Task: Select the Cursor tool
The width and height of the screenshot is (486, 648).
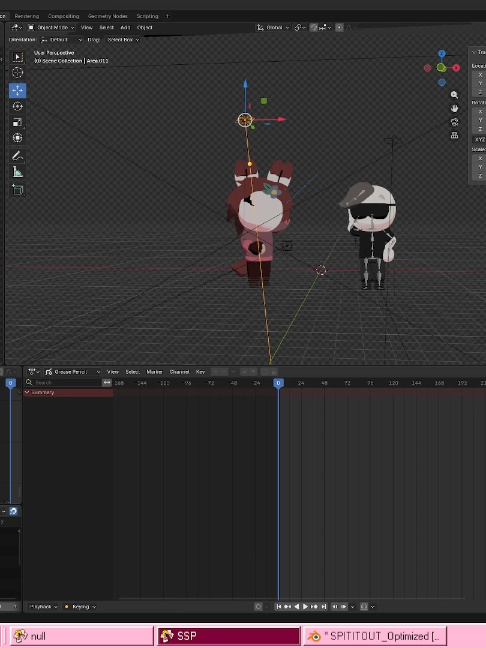Action: (x=17, y=72)
